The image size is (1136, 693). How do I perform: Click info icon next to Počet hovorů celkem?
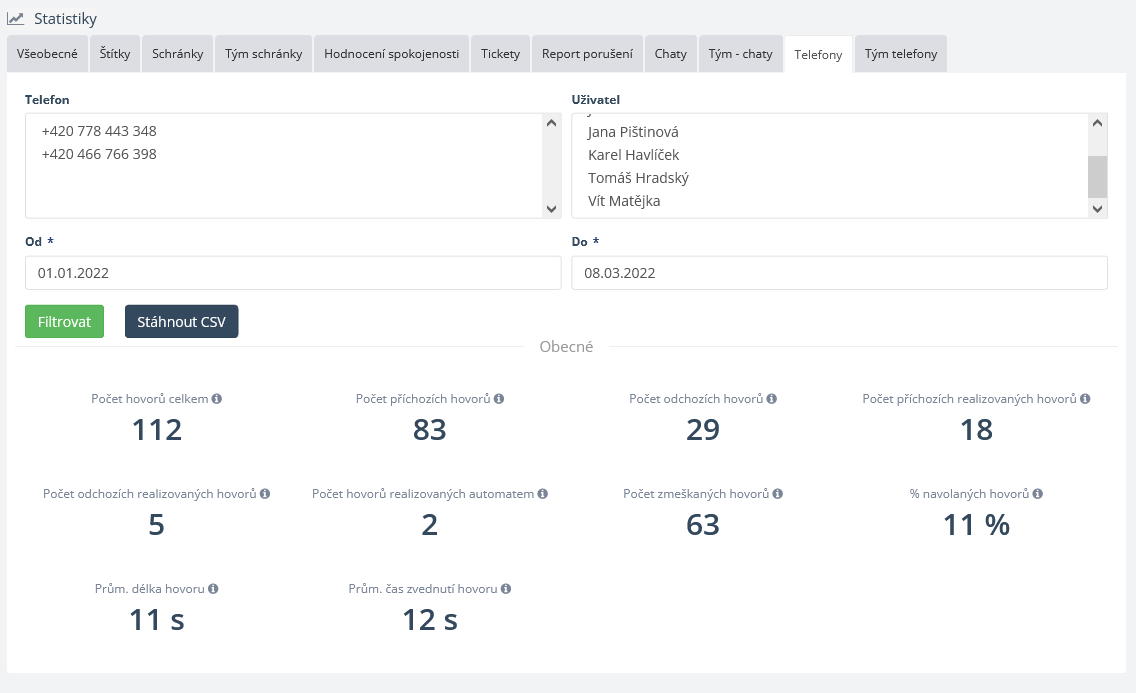point(217,399)
